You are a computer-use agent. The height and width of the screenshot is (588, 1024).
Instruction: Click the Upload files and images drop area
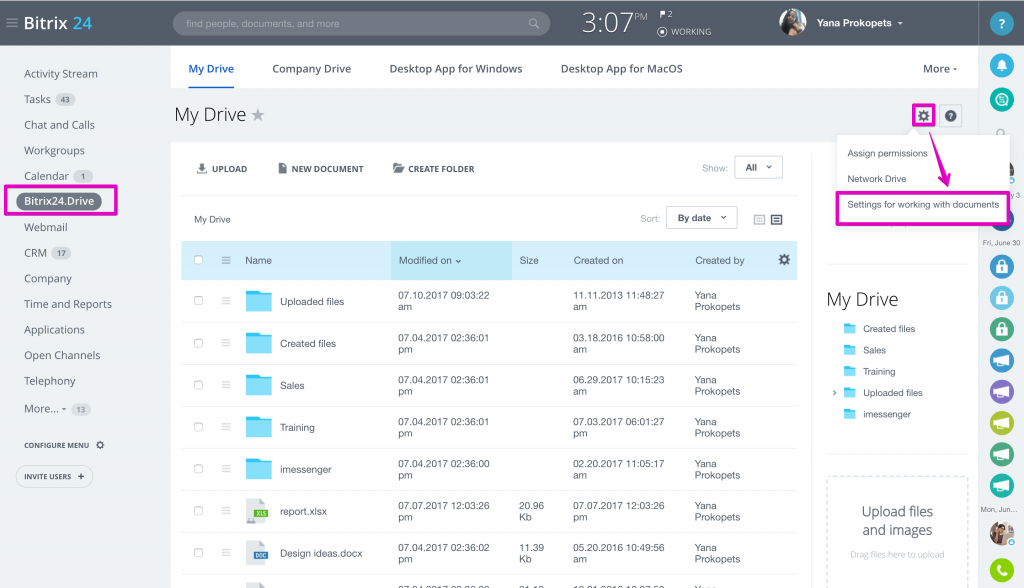[897, 532]
